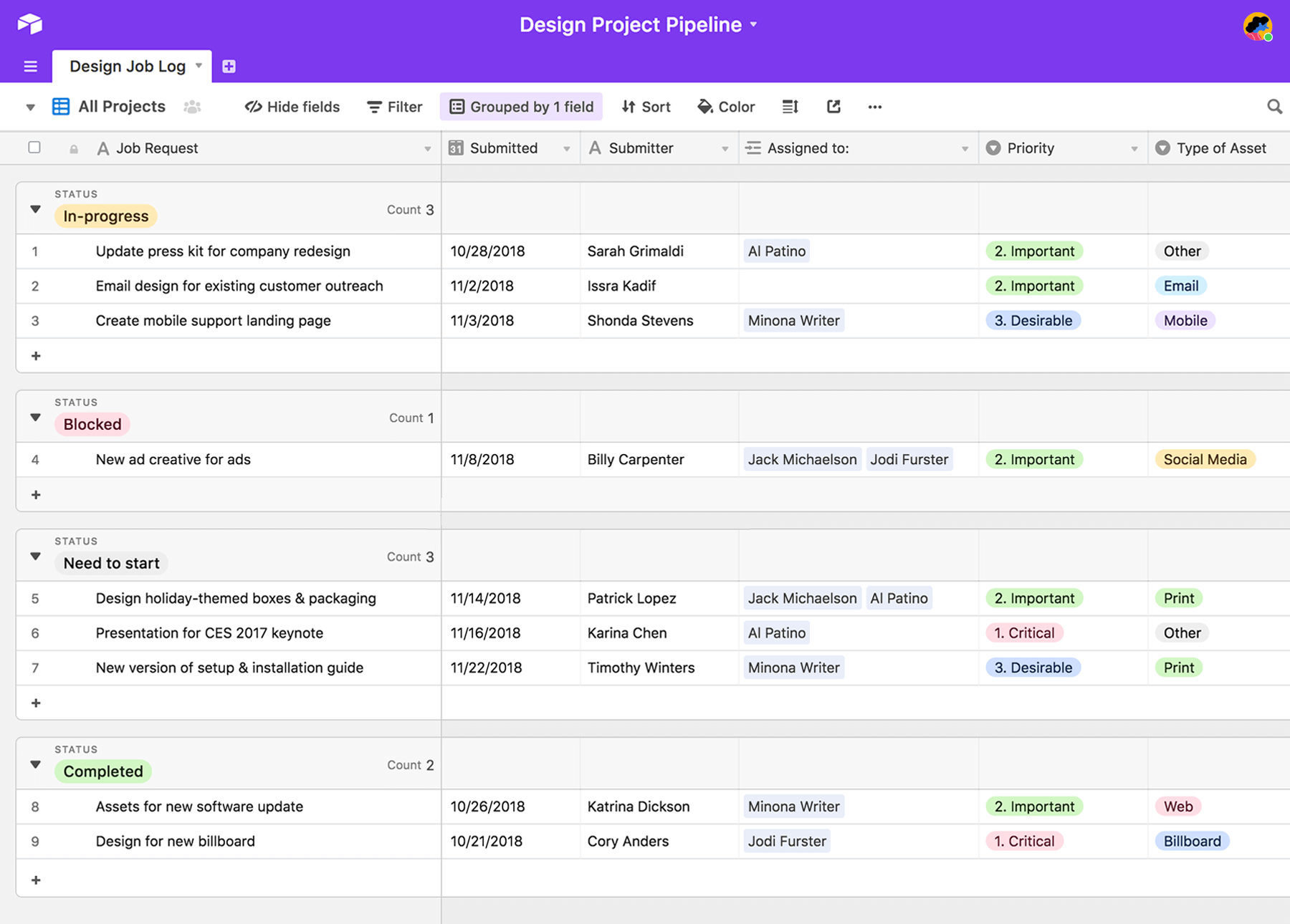Open the Priority column dropdown arrow
Image resolution: width=1290 pixels, height=924 pixels.
click(x=1134, y=149)
